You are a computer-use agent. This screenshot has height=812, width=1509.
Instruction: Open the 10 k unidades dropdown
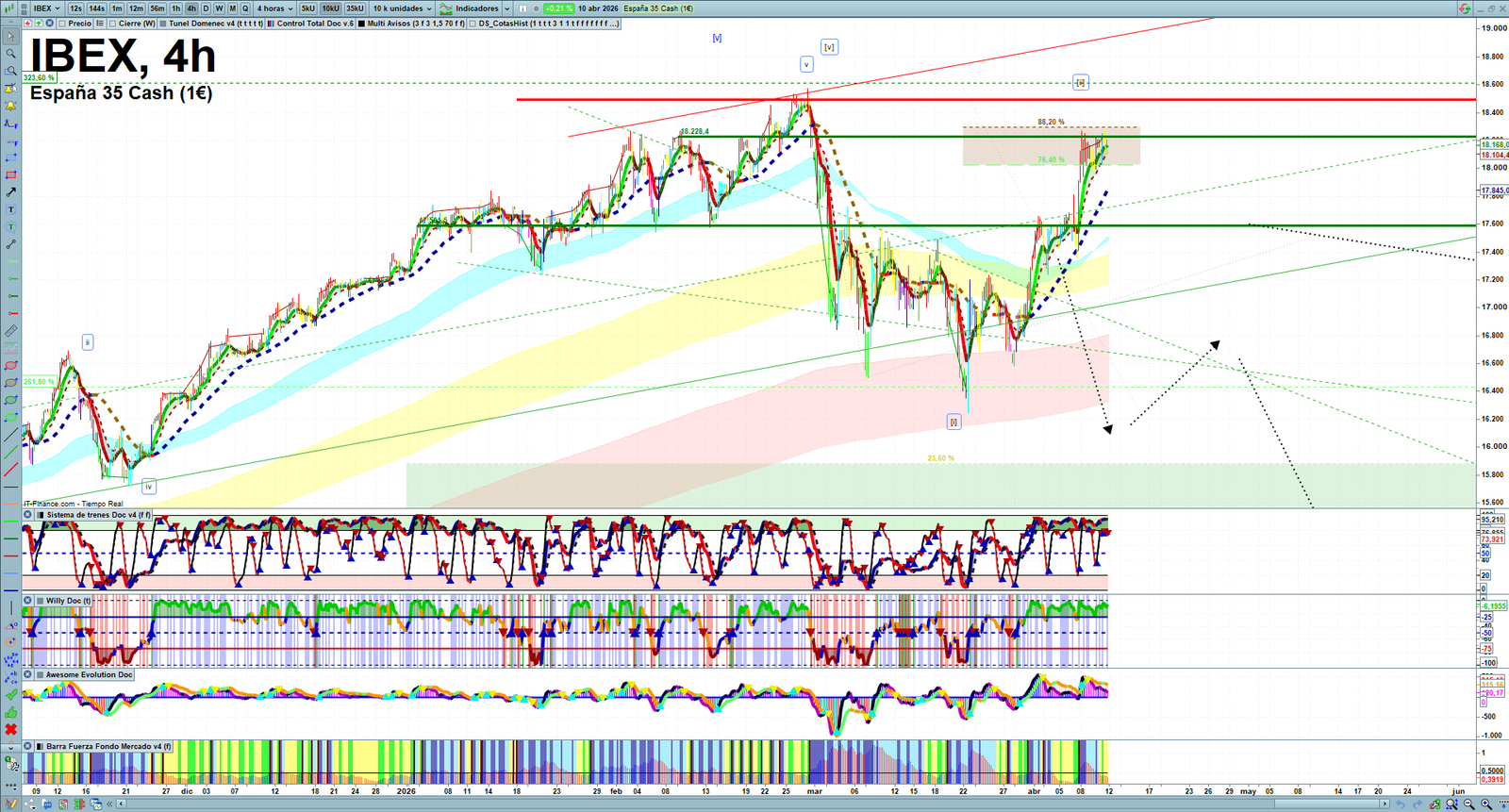point(402,8)
